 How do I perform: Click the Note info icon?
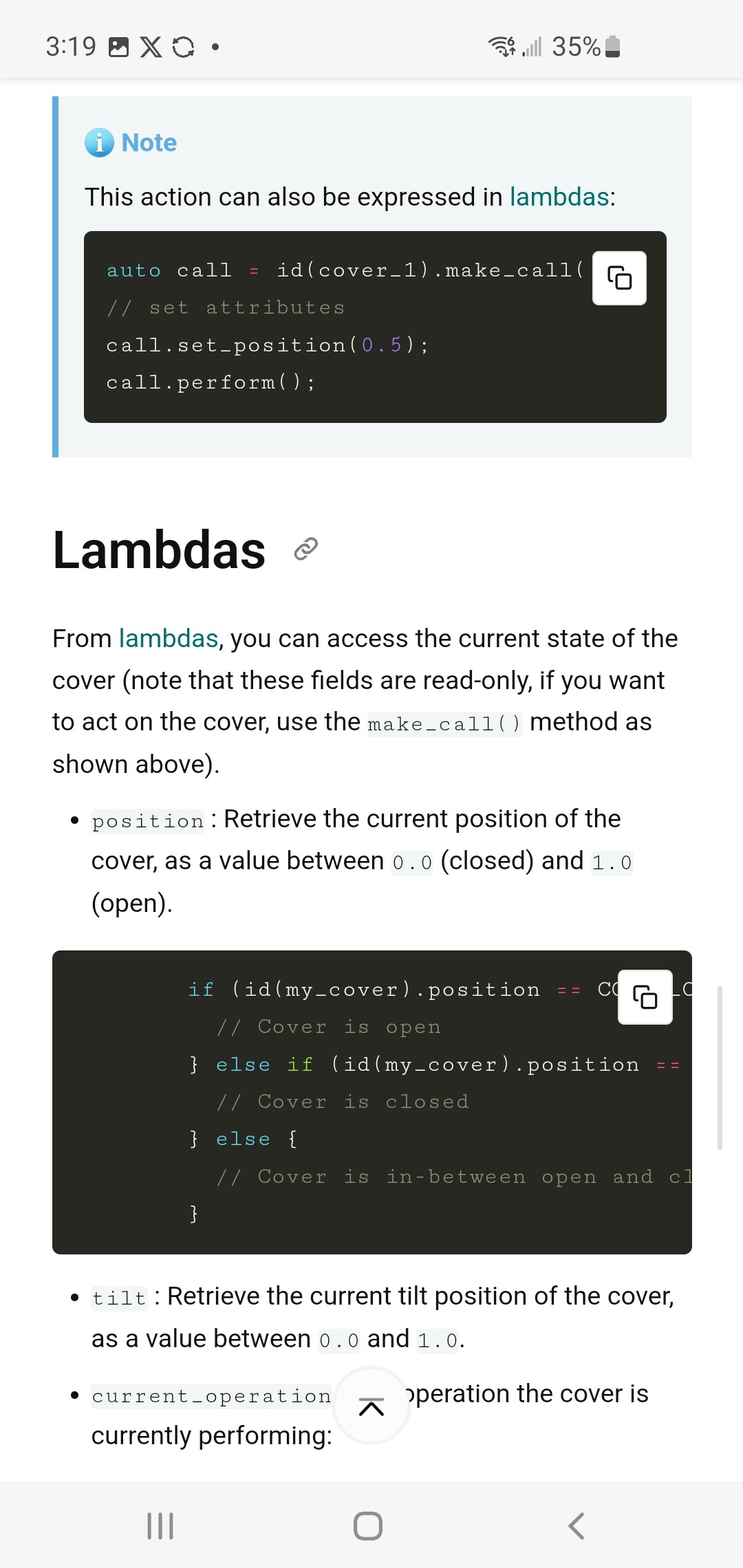(x=99, y=143)
